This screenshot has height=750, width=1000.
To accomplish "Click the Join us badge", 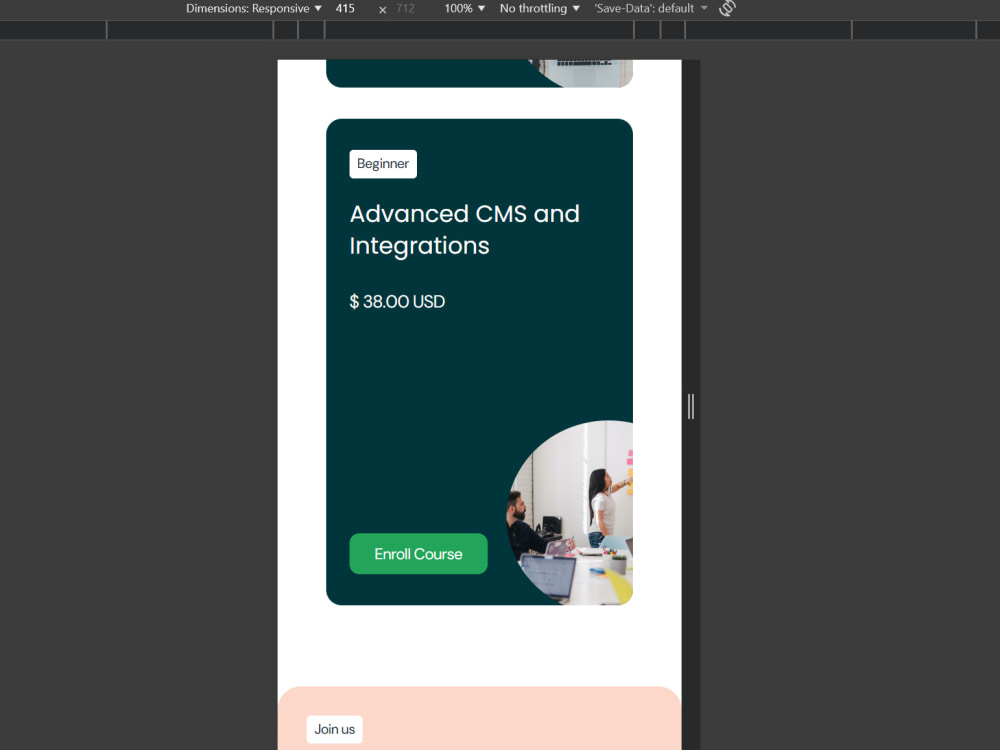I will 334,729.
